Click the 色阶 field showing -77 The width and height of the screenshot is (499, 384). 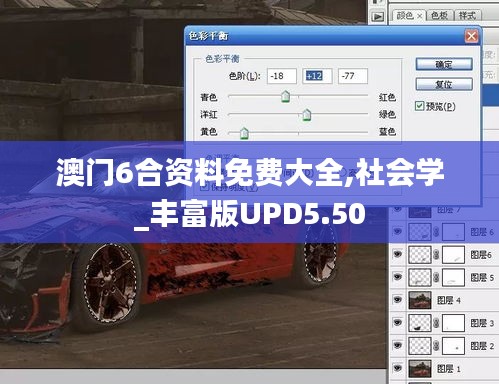(x=353, y=76)
